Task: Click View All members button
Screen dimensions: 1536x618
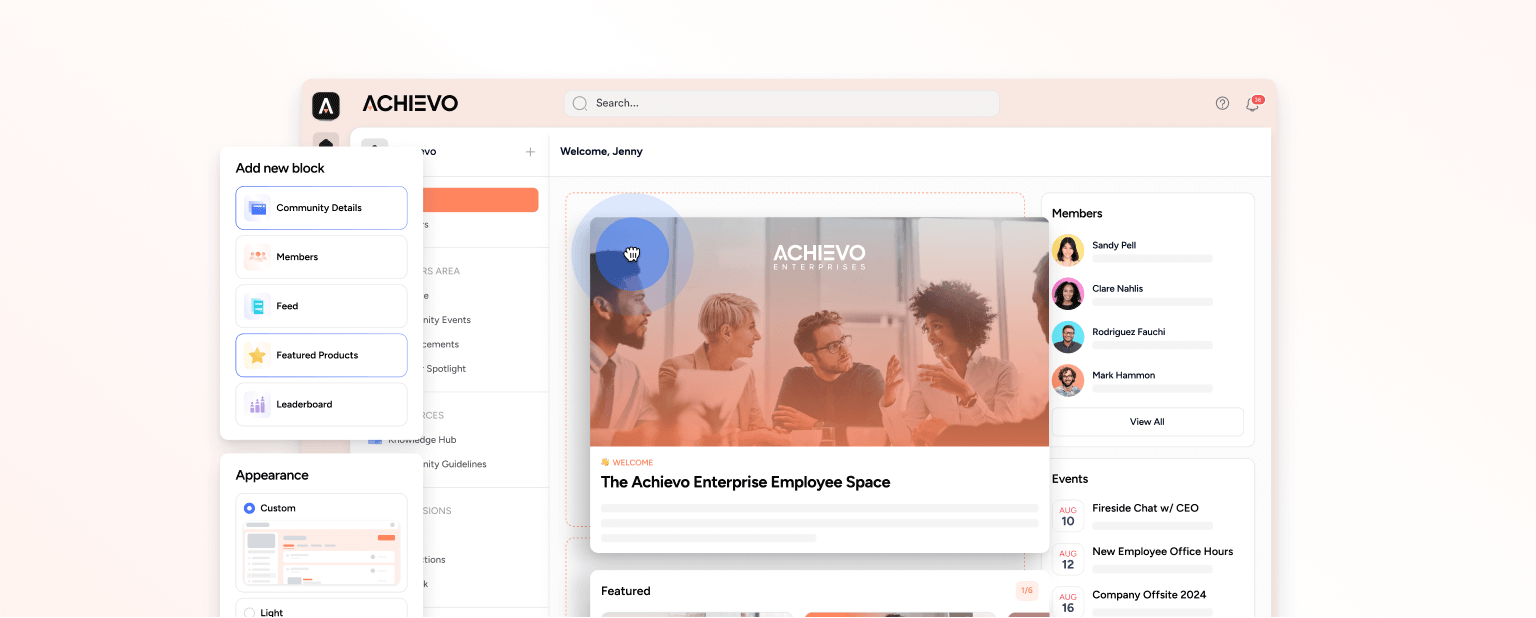Action: click(1147, 422)
